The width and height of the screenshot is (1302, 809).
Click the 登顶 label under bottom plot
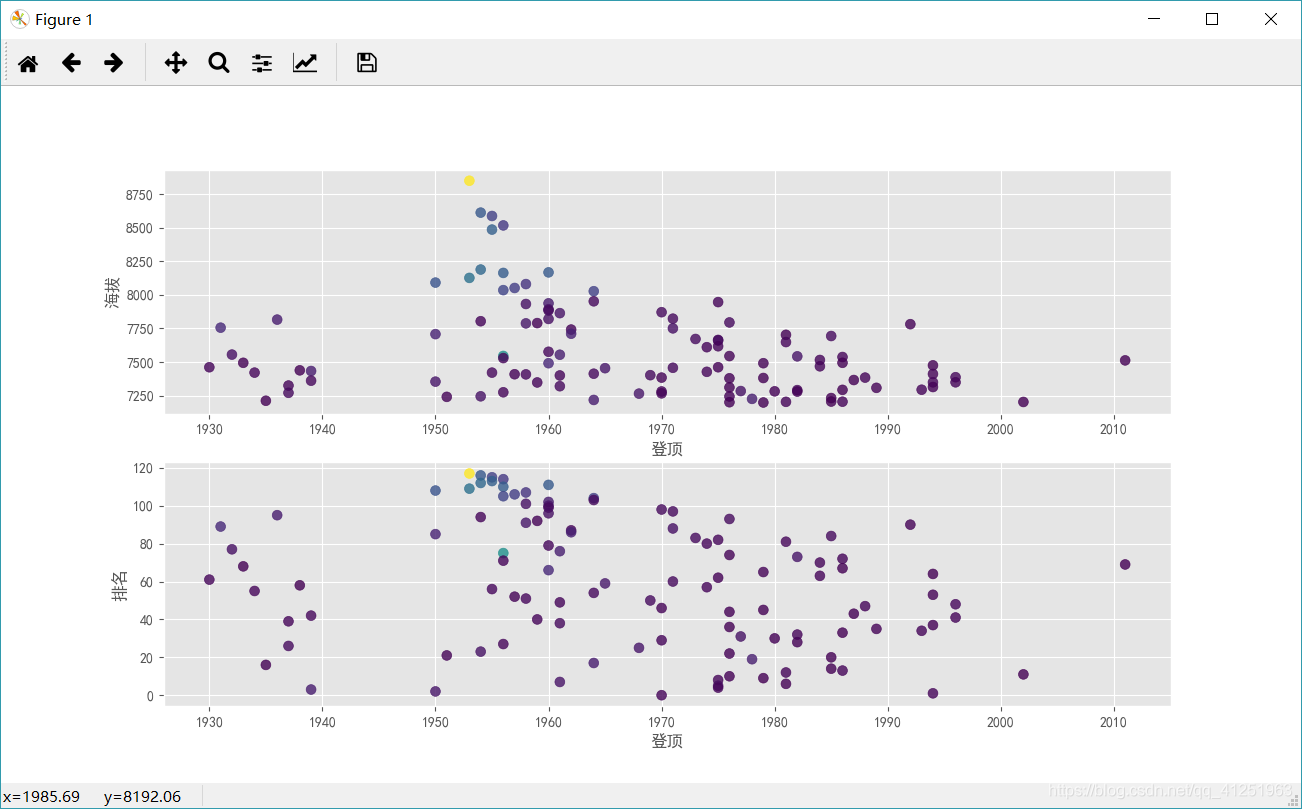[x=667, y=741]
